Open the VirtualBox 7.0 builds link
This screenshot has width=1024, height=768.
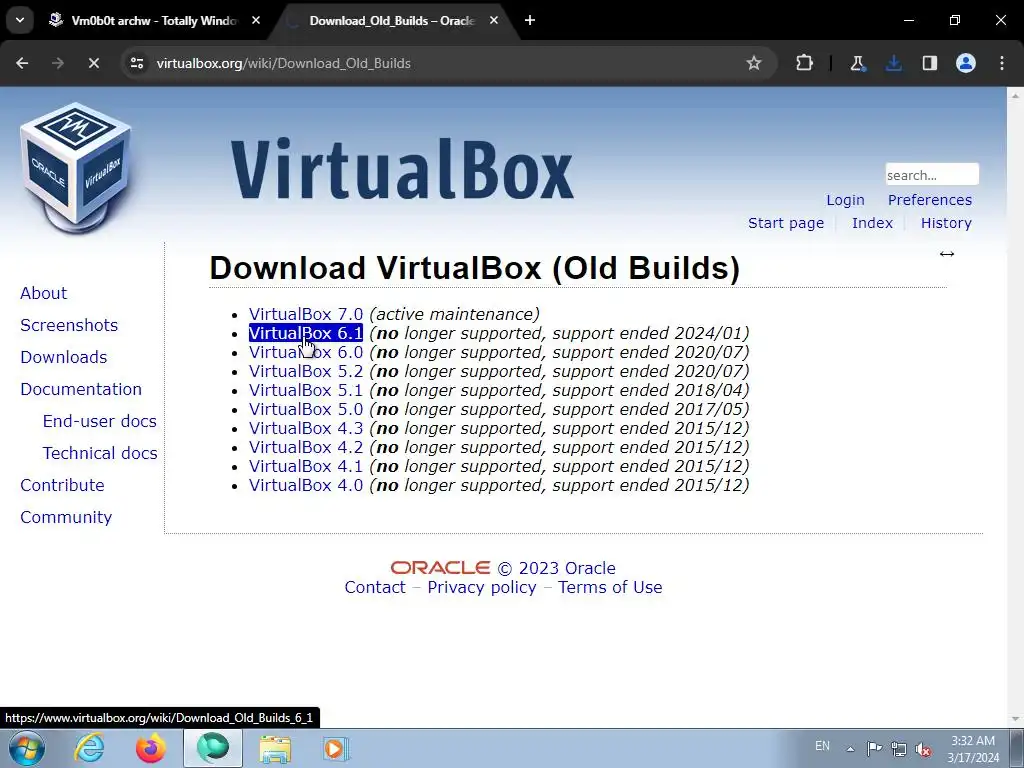(x=306, y=314)
